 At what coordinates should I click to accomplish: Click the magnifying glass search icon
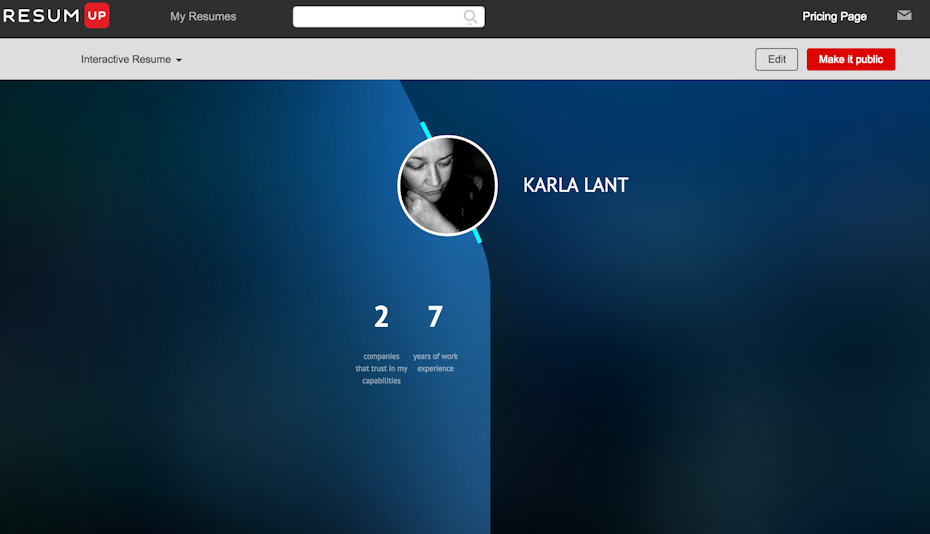coord(471,17)
